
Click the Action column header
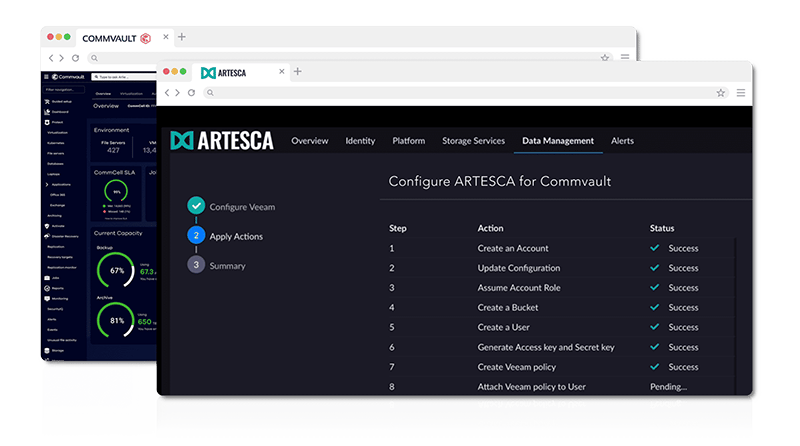[x=490, y=228]
